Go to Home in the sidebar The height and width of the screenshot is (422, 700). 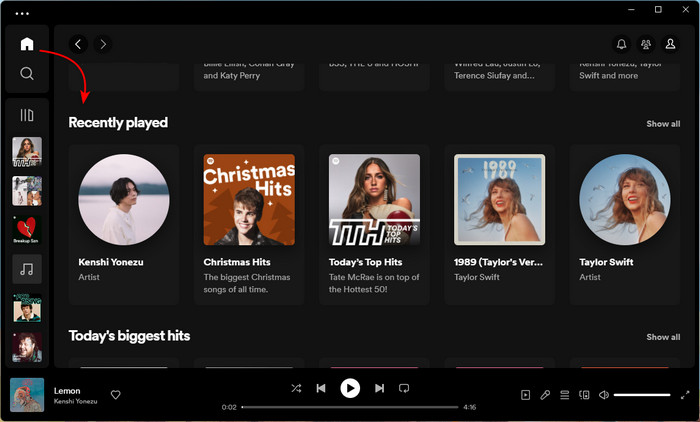click(27, 44)
